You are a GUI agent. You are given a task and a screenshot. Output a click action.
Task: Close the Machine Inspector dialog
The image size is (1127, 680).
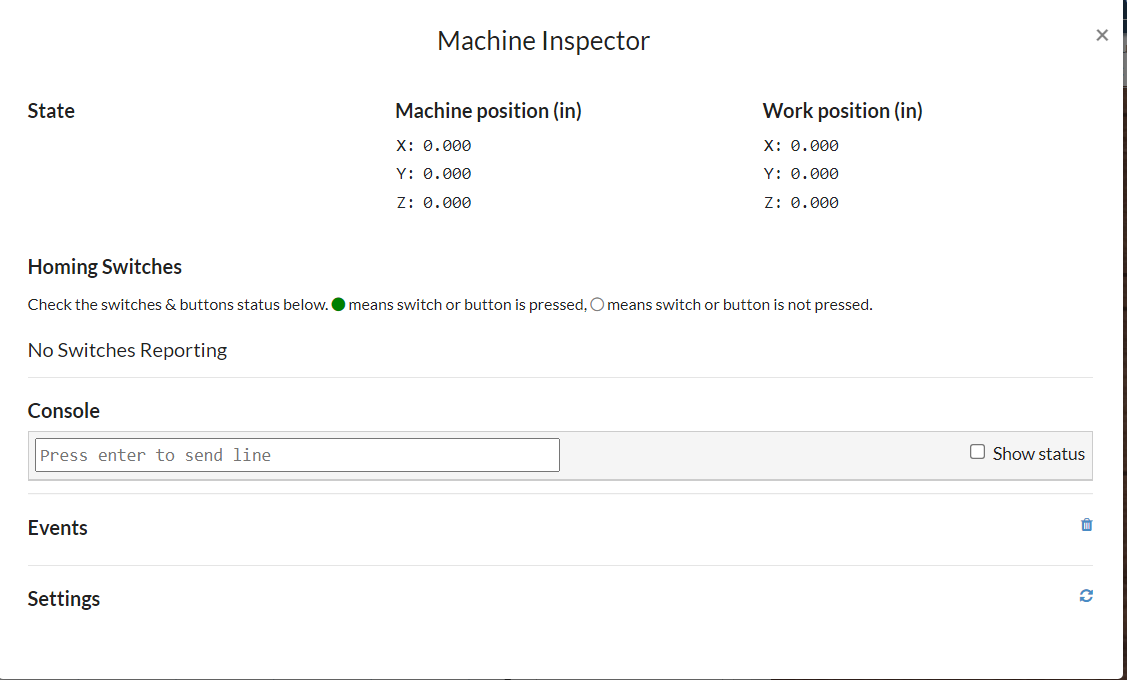1102,35
